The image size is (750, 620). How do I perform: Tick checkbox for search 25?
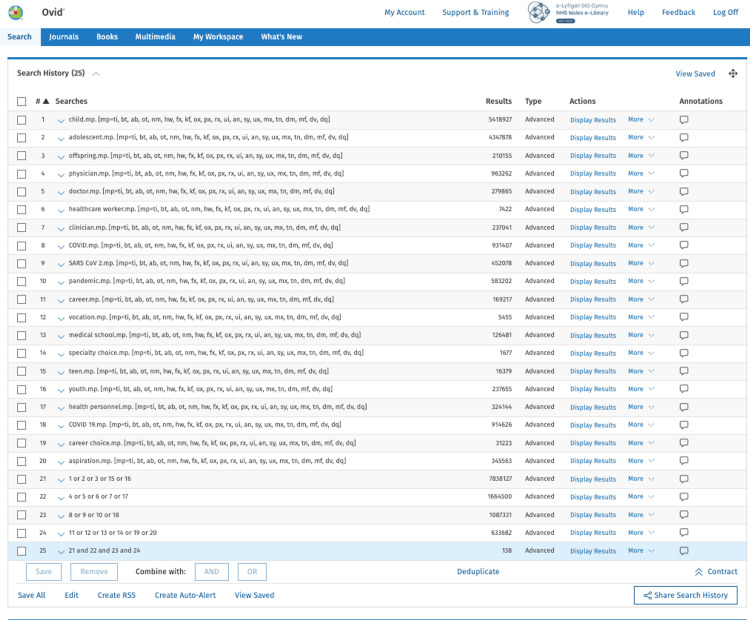tap(22, 551)
